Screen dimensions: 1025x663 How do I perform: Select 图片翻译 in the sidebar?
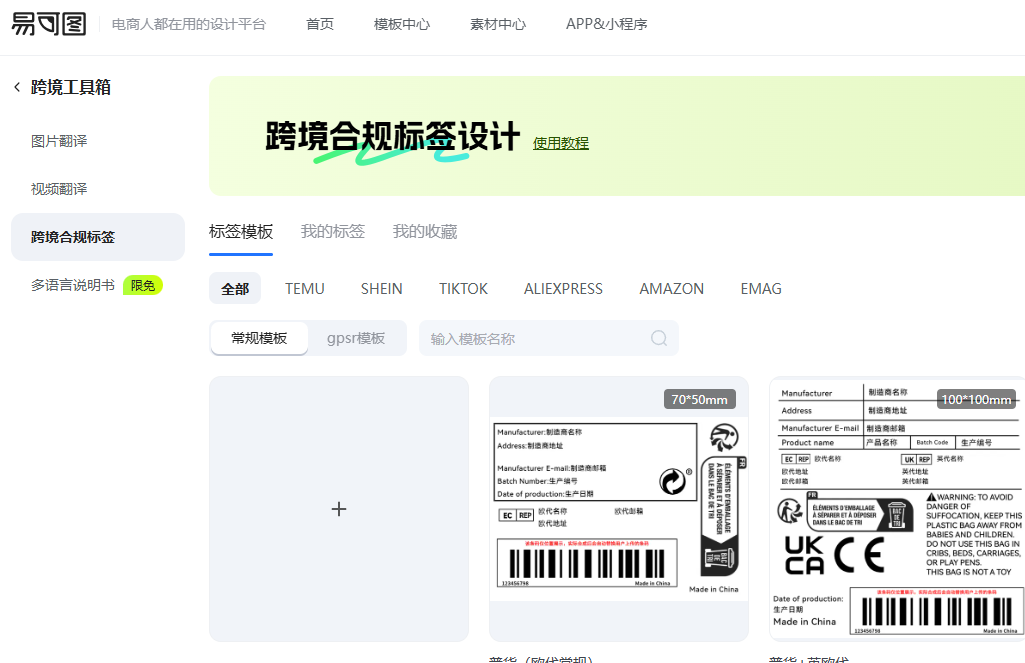click(59, 141)
